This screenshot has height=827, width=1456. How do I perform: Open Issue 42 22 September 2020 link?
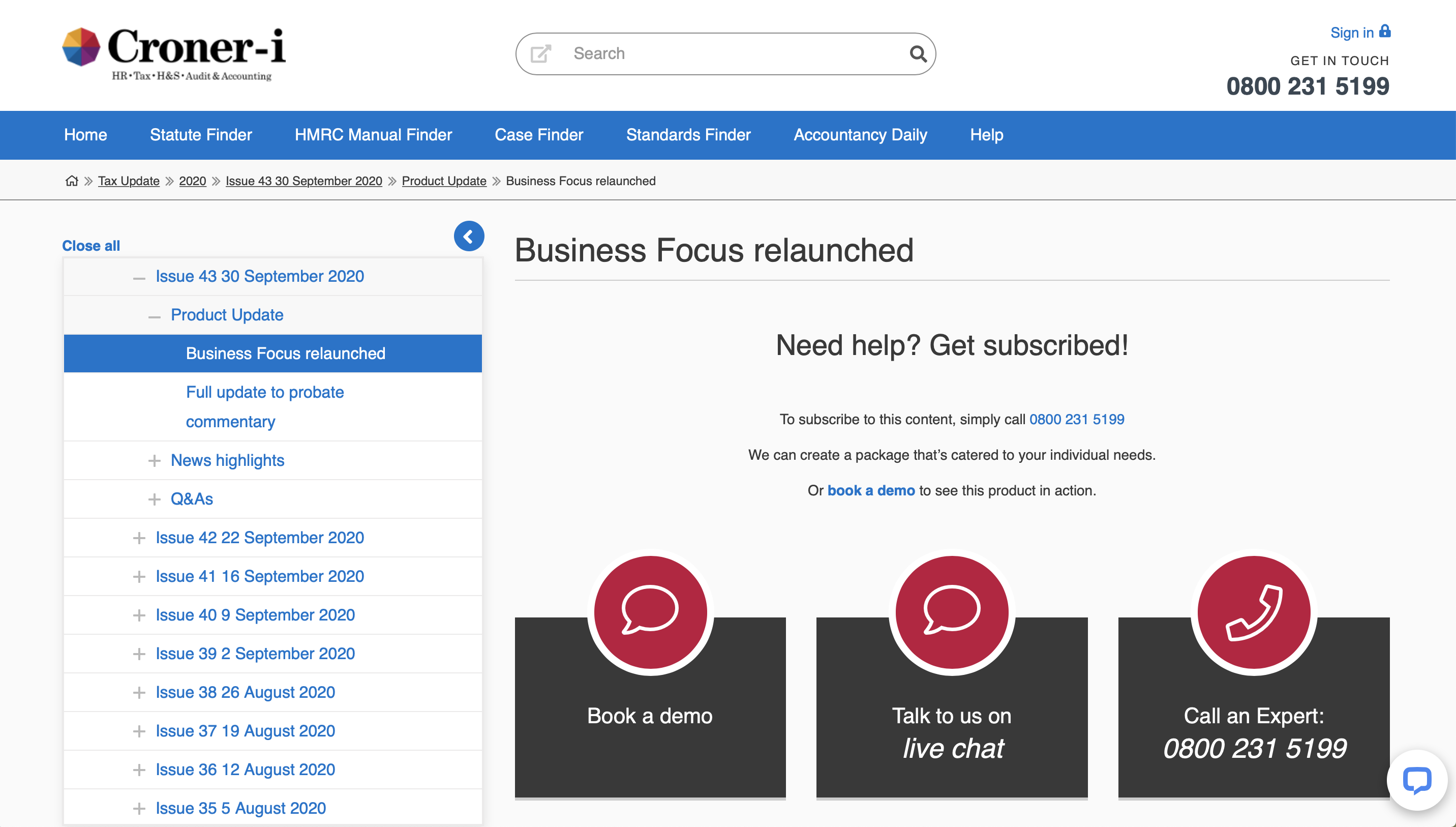tap(260, 537)
